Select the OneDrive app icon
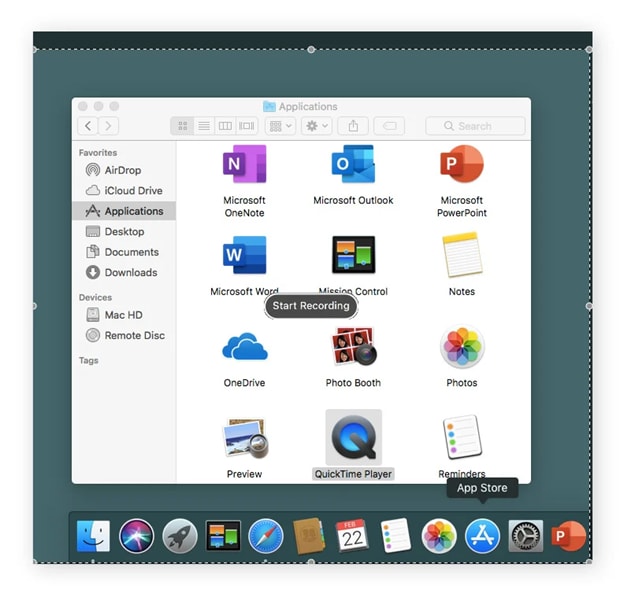 pyautogui.click(x=244, y=346)
